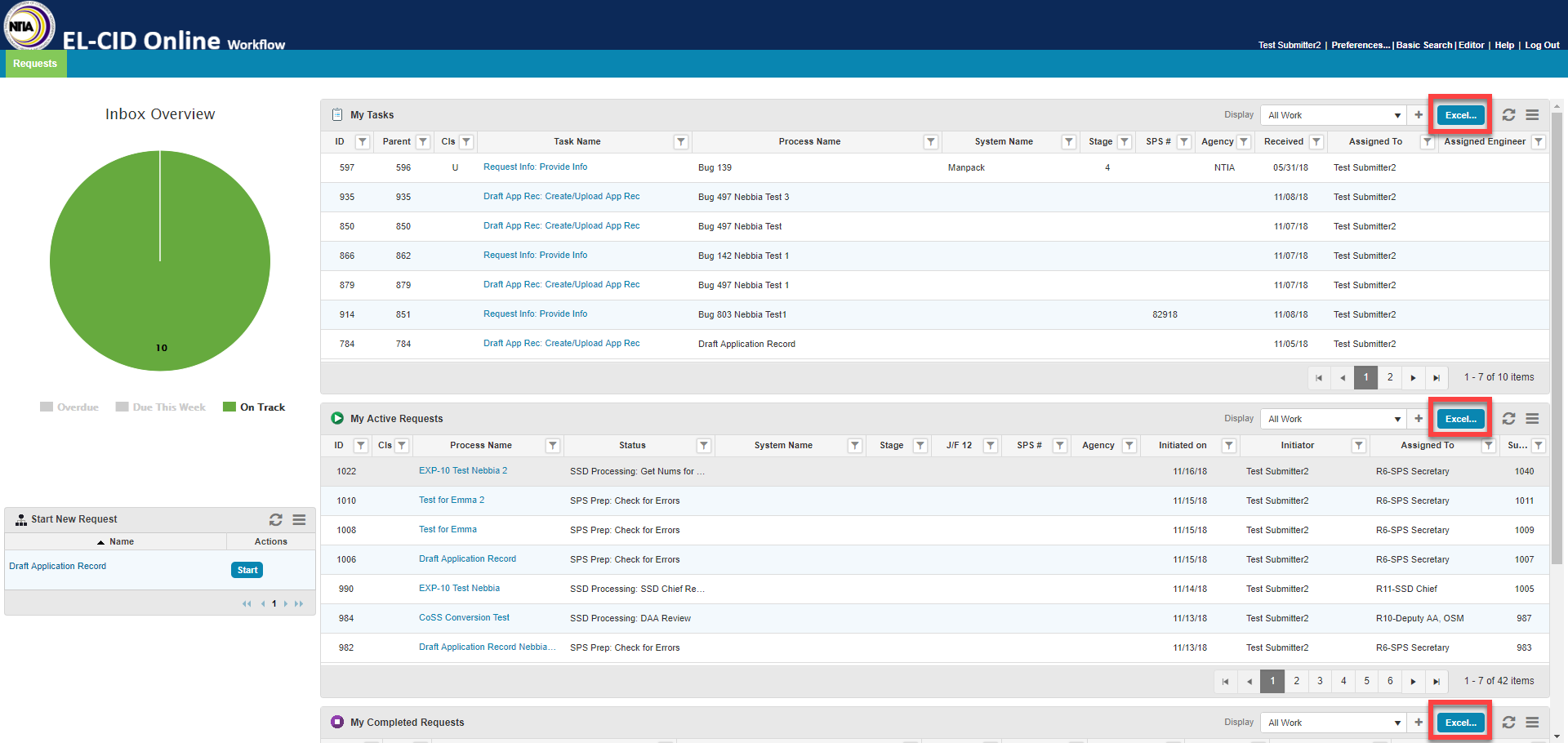Export My Completed Requests to Excel
This screenshot has height=743, width=1568.
click(1461, 723)
